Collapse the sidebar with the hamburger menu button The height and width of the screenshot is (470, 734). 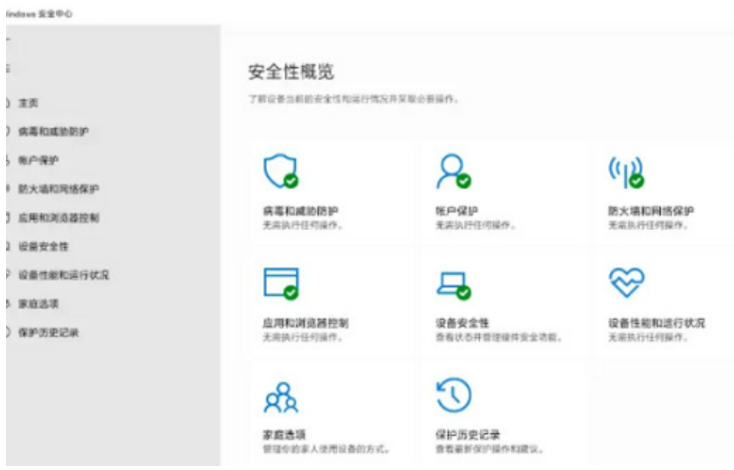tap(6, 68)
